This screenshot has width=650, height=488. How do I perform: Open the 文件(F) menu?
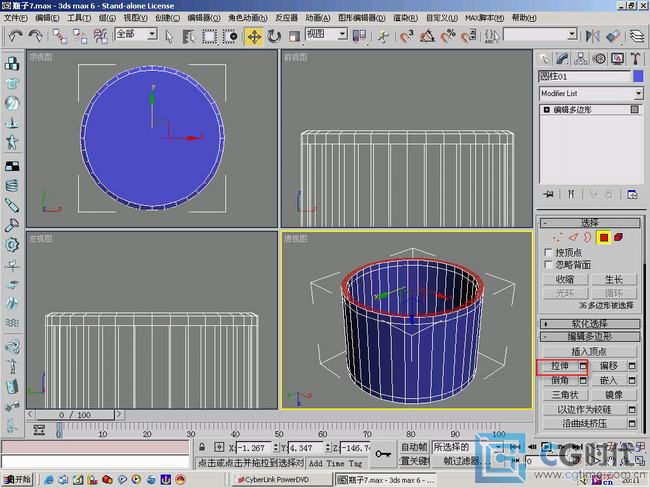[16, 18]
